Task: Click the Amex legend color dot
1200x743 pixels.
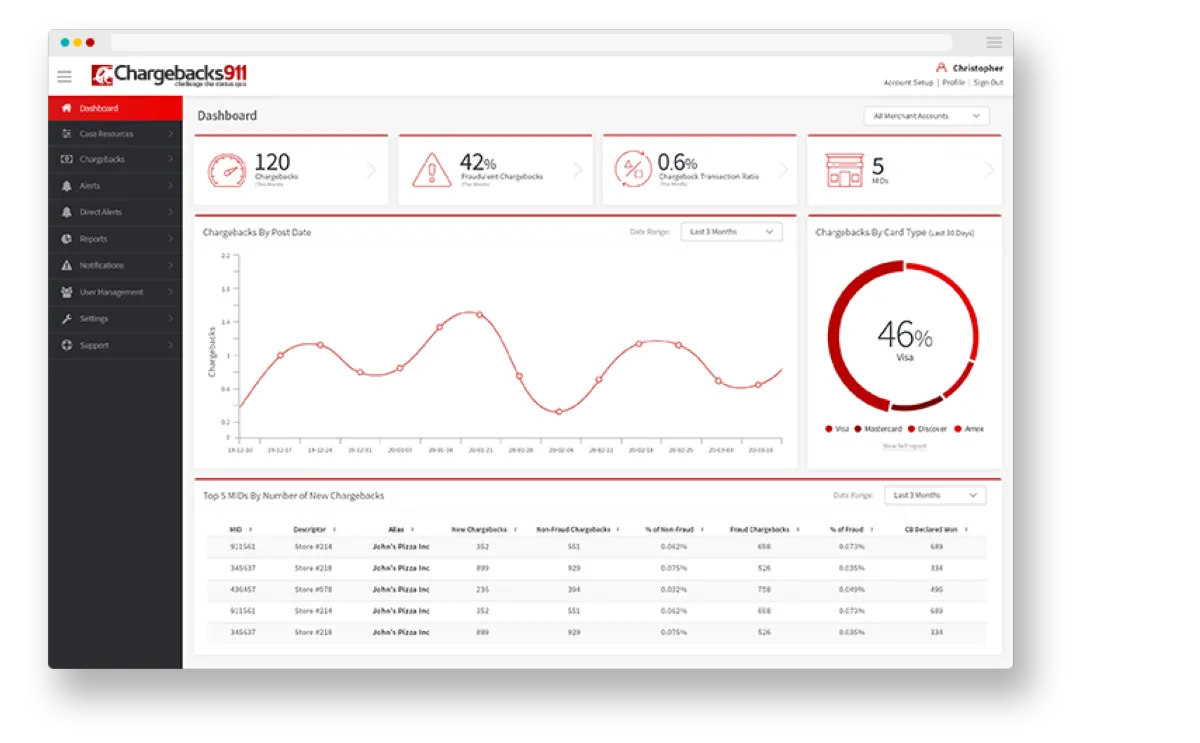Action: (x=958, y=429)
